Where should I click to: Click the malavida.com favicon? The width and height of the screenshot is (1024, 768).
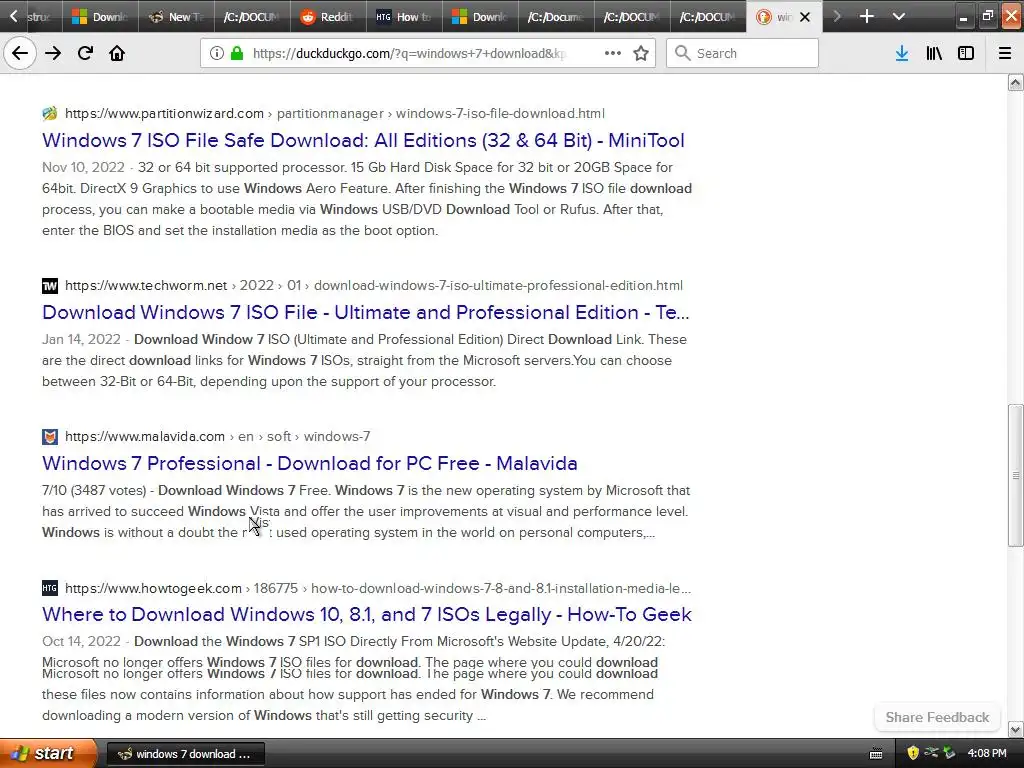point(50,436)
